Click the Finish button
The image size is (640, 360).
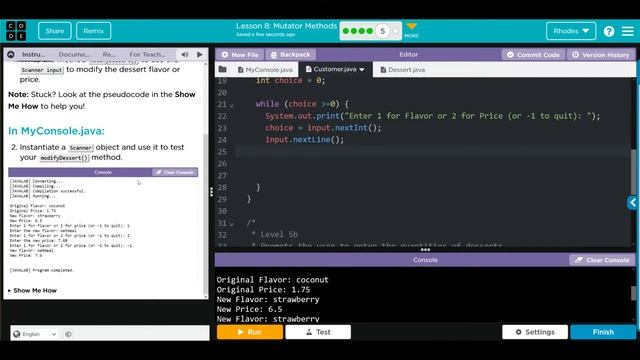(x=603, y=332)
